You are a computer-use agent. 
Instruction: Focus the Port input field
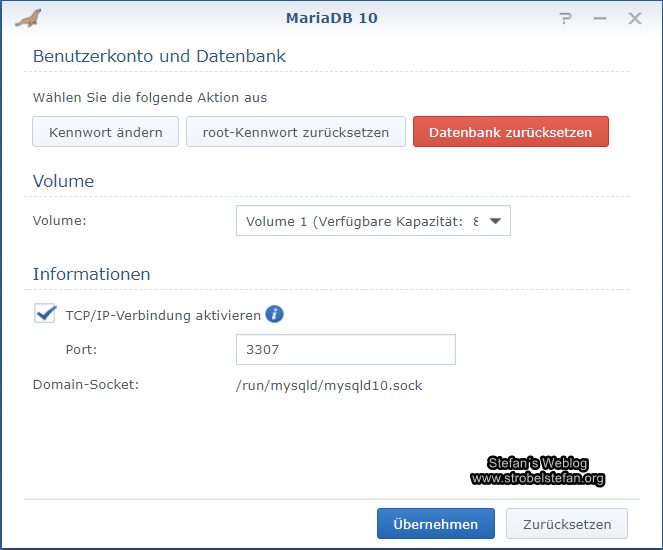coord(345,350)
